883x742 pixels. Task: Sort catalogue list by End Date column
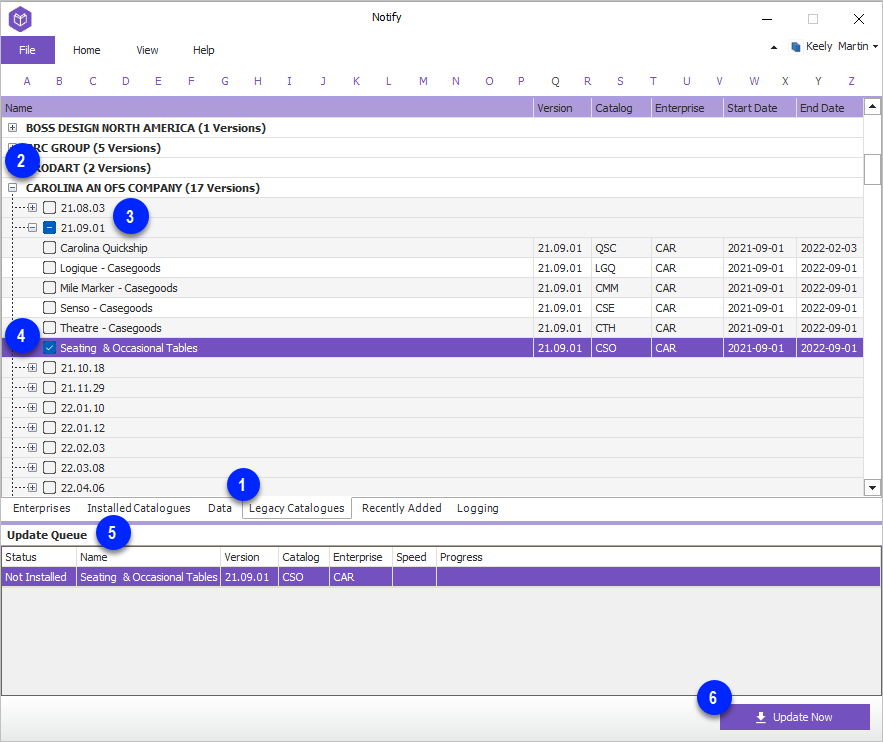[x=830, y=108]
